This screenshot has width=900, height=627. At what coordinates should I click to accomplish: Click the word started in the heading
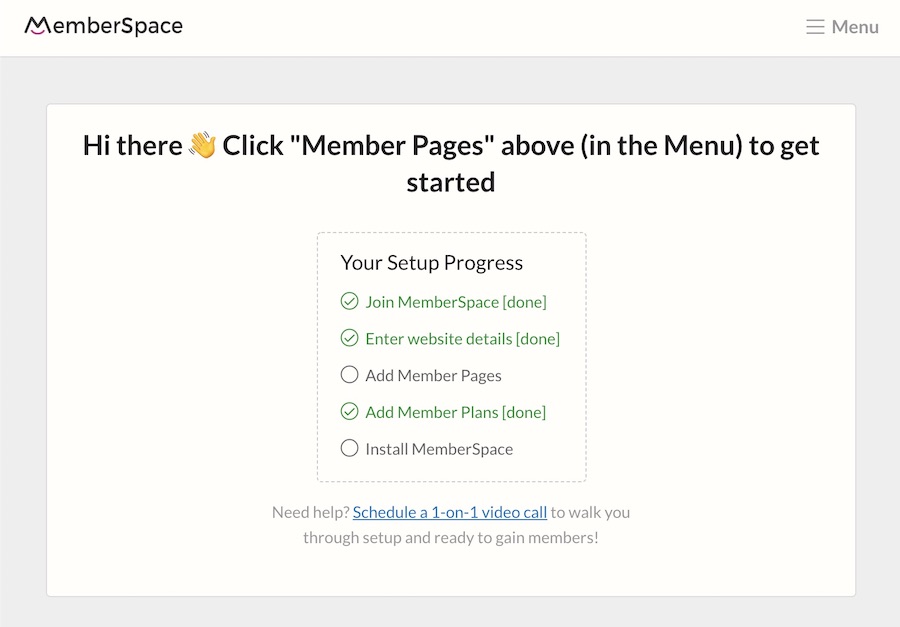pyautogui.click(x=451, y=182)
